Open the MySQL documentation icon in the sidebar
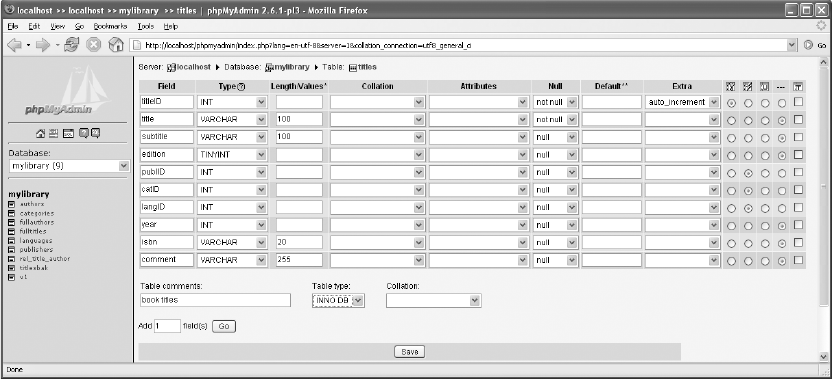Screen dimensions: 832x379 click(x=95, y=133)
